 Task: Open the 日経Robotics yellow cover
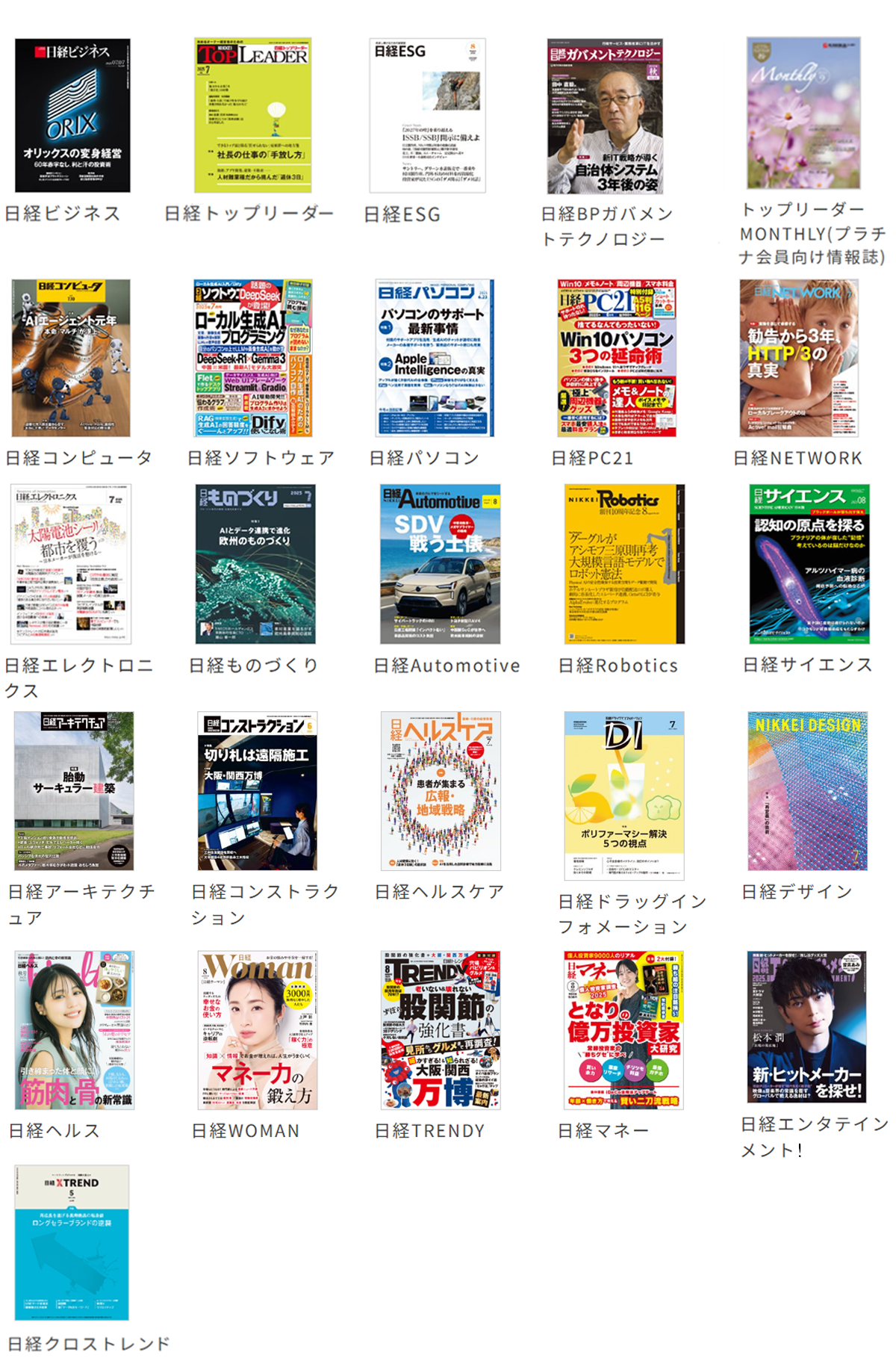click(x=625, y=564)
